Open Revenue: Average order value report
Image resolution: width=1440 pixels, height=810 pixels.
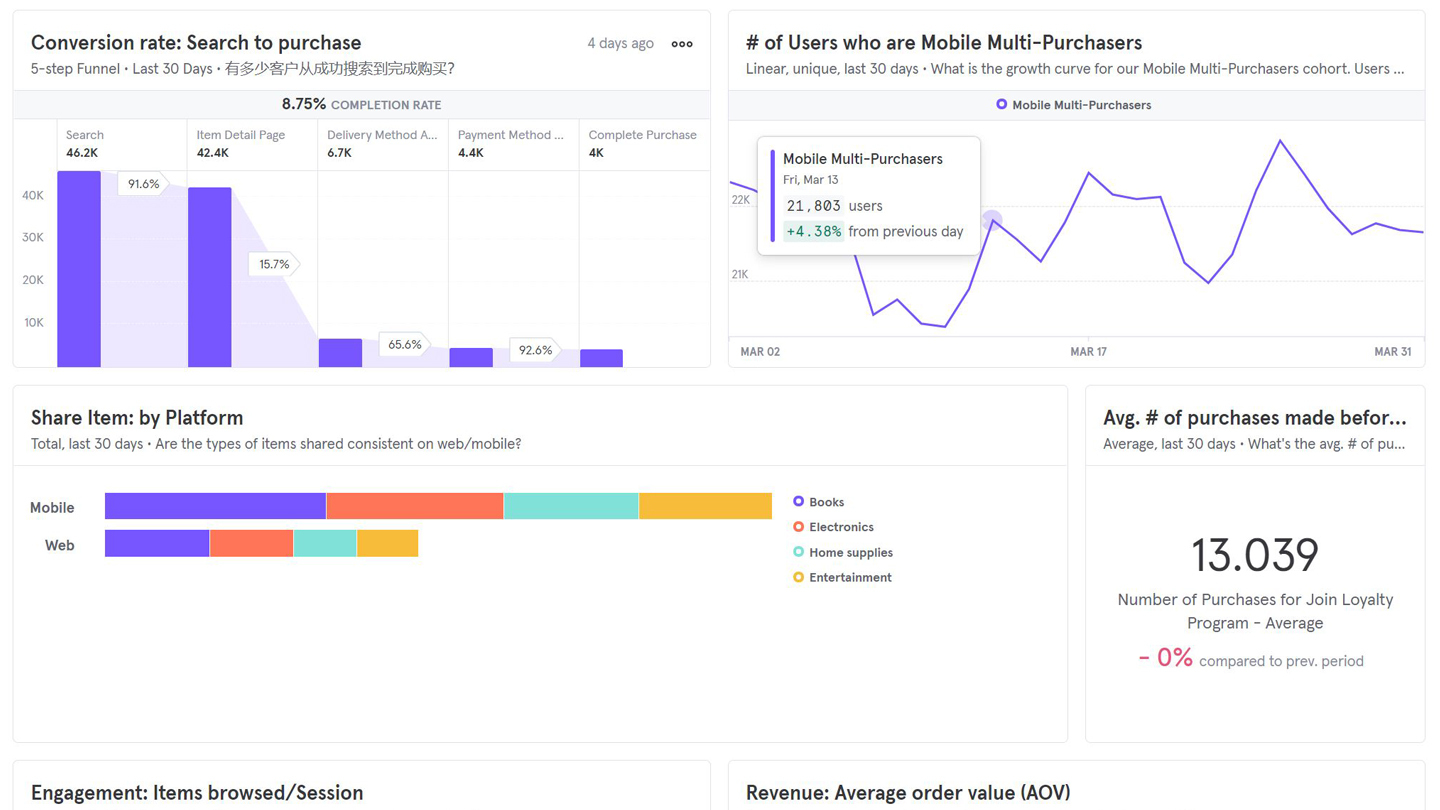(907, 793)
